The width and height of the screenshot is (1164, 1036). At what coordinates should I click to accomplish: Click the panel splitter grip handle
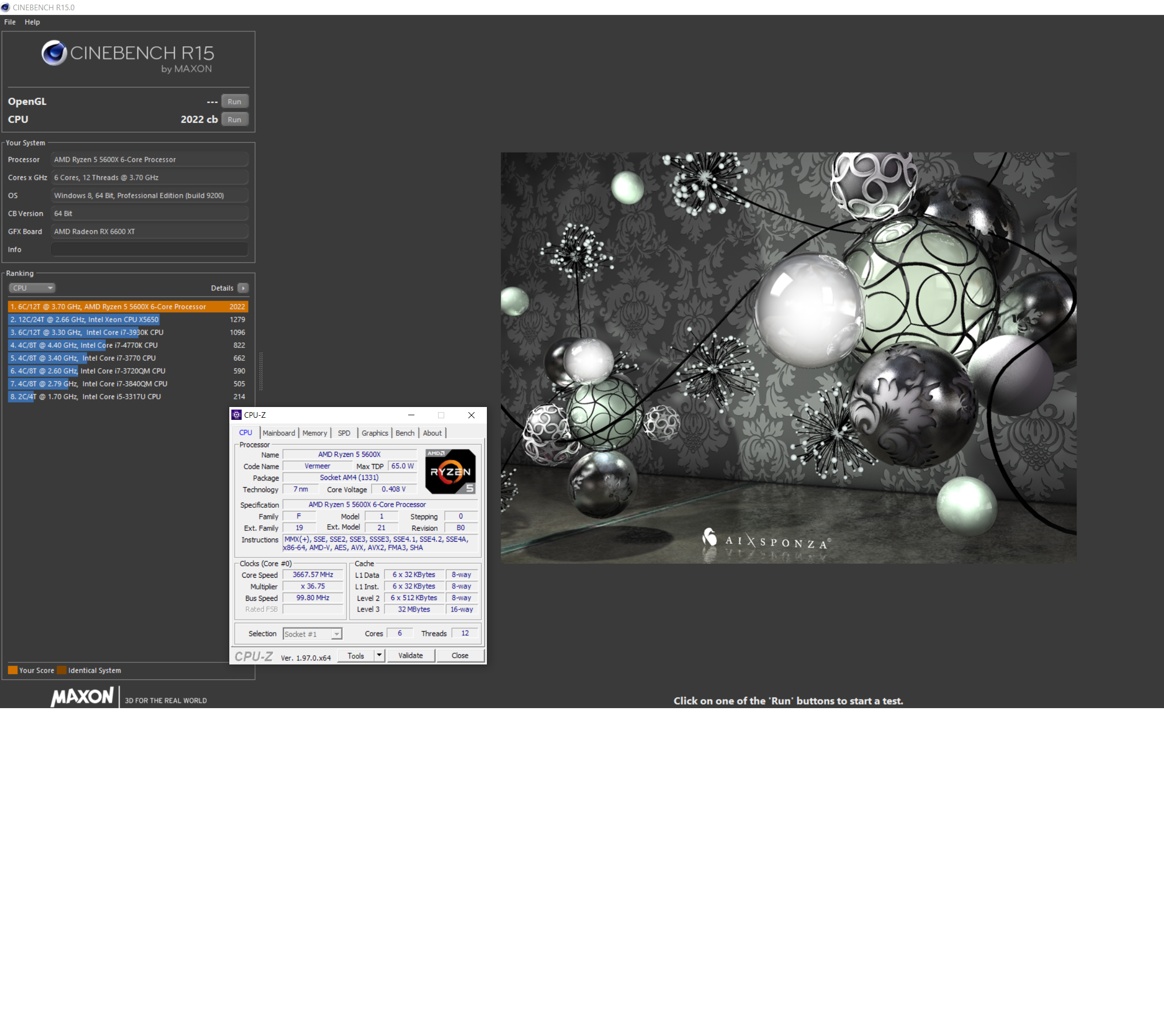coord(261,371)
